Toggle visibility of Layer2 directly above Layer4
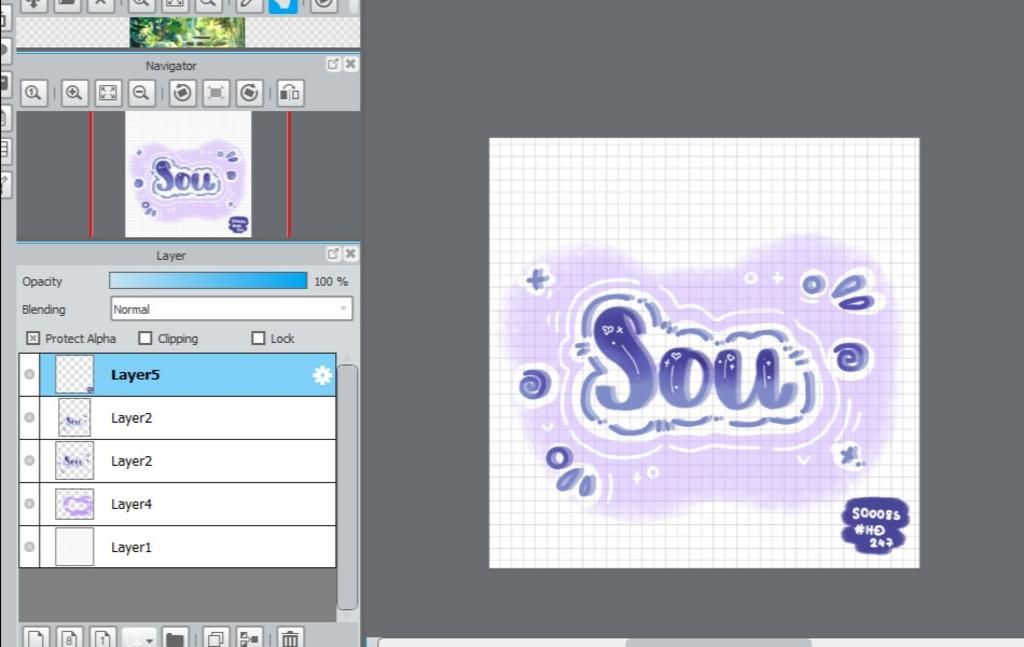Image resolution: width=1024 pixels, height=647 pixels. (29, 461)
